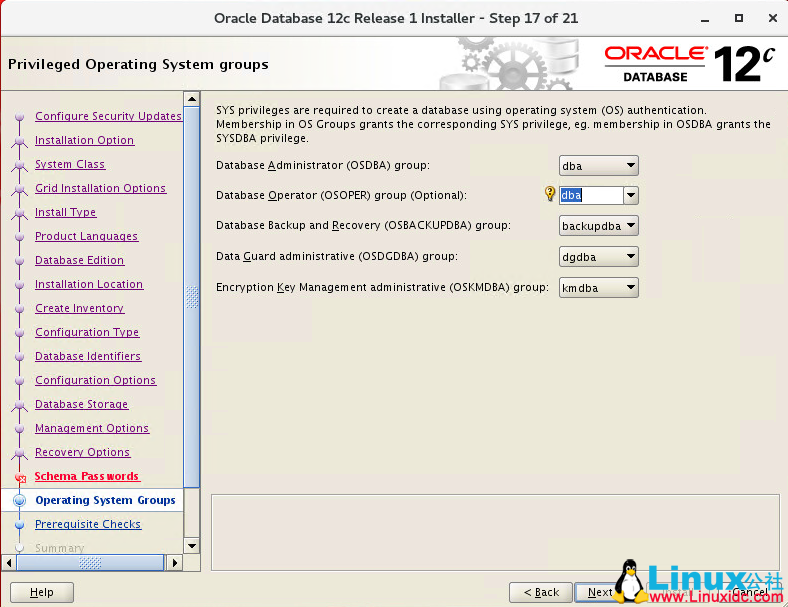Open the Installation Option step
The image size is (788, 607).
pos(84,140)
